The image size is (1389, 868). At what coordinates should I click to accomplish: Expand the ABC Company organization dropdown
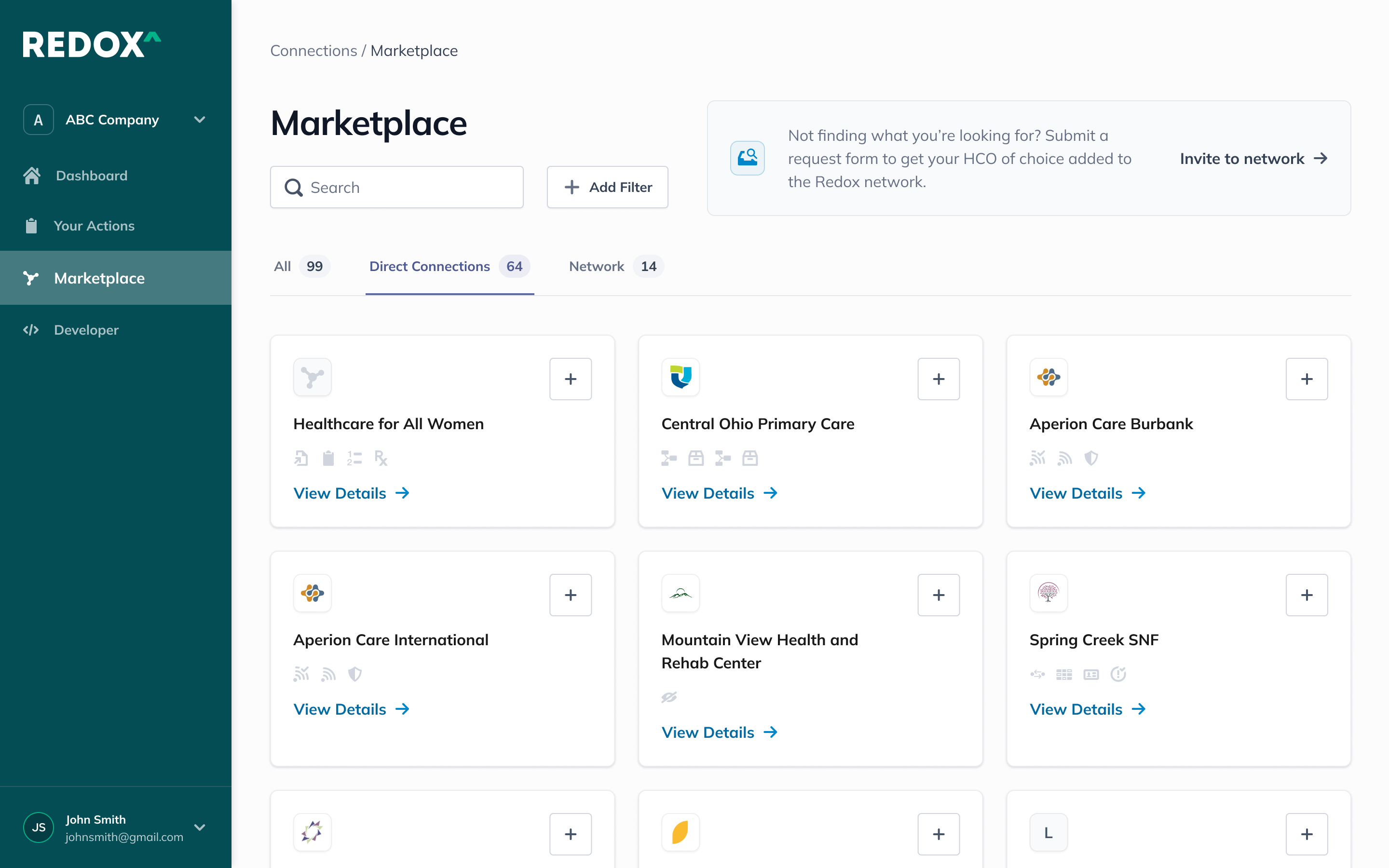(x=200, y=120)
